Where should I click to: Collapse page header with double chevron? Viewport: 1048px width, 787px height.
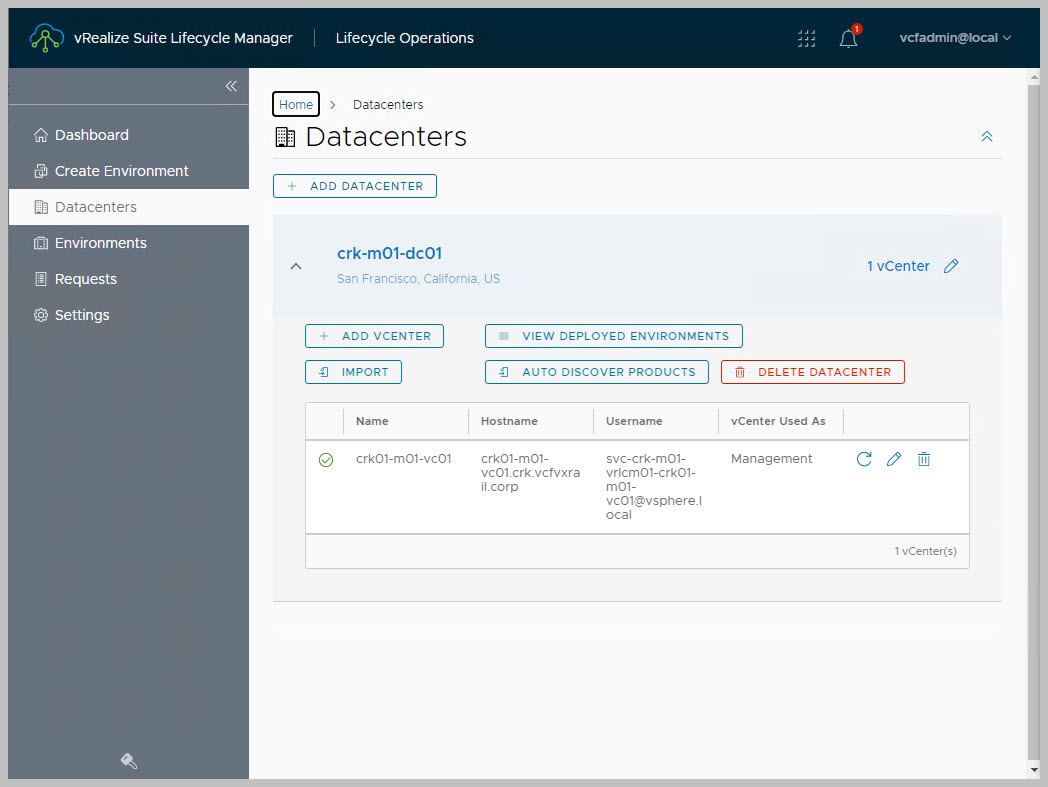click(987, 137)
